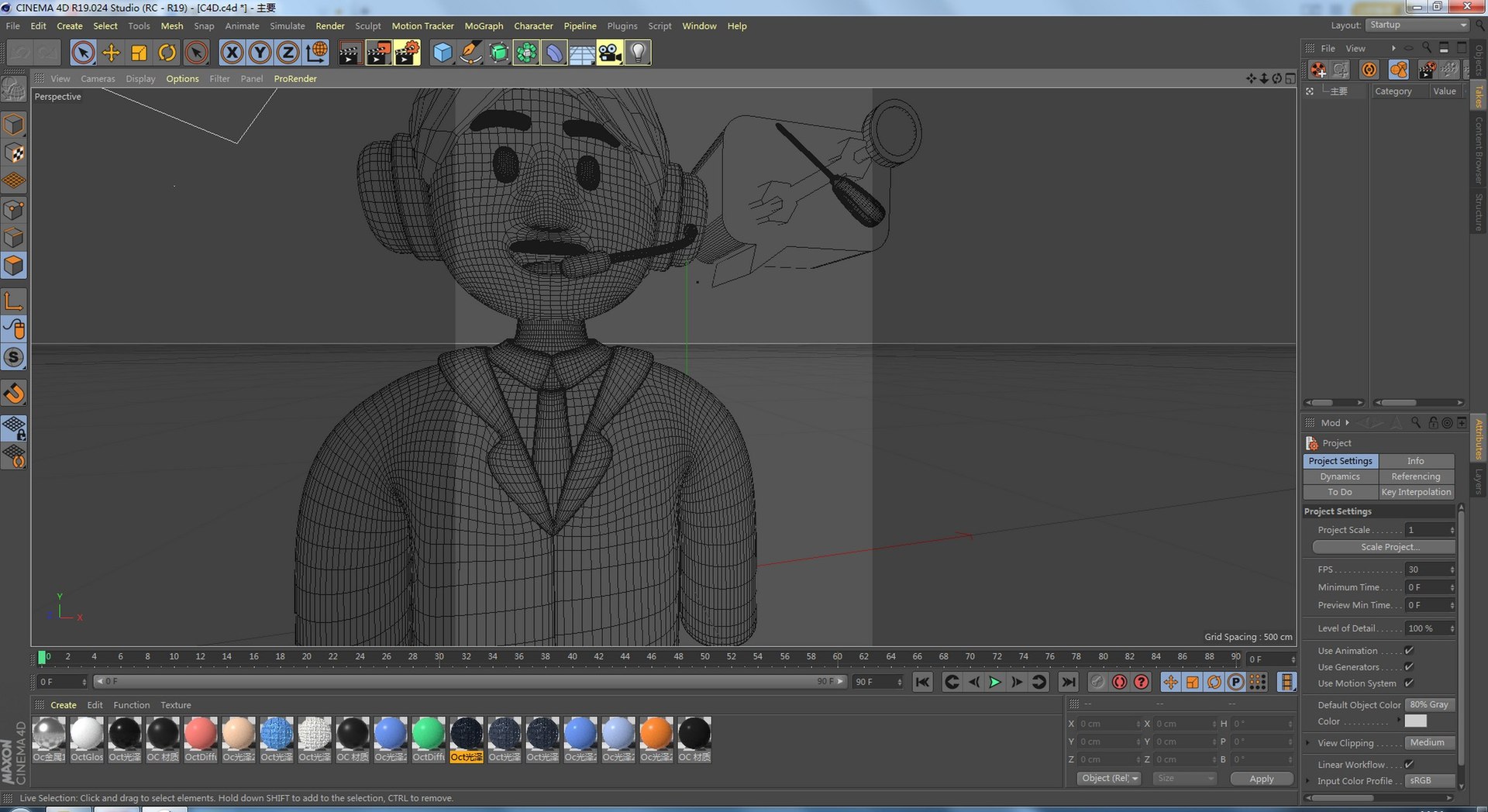Add a Cube primitive object
Screen dimensions: 1488x812
(442, 53)
